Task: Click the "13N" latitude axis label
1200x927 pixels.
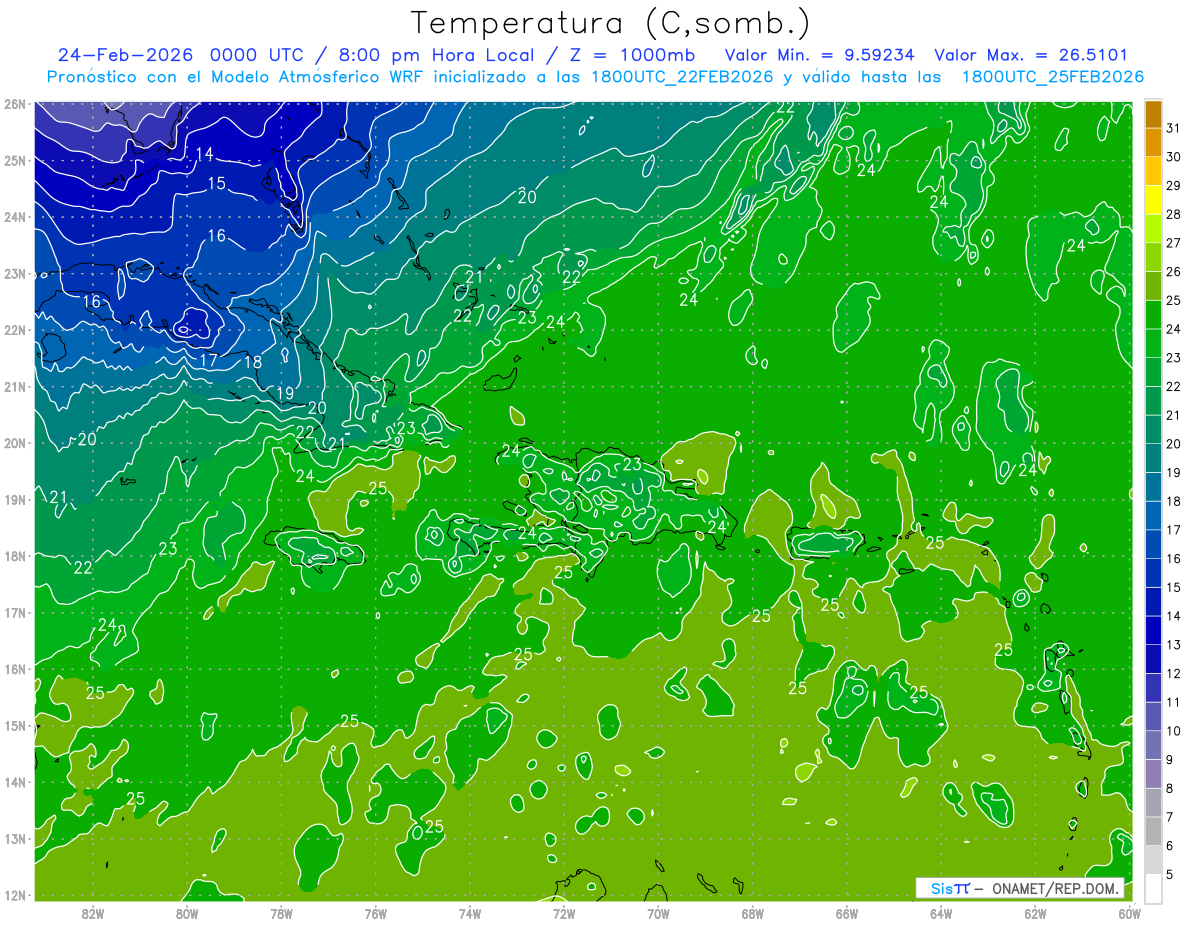Action: [13, 838]
